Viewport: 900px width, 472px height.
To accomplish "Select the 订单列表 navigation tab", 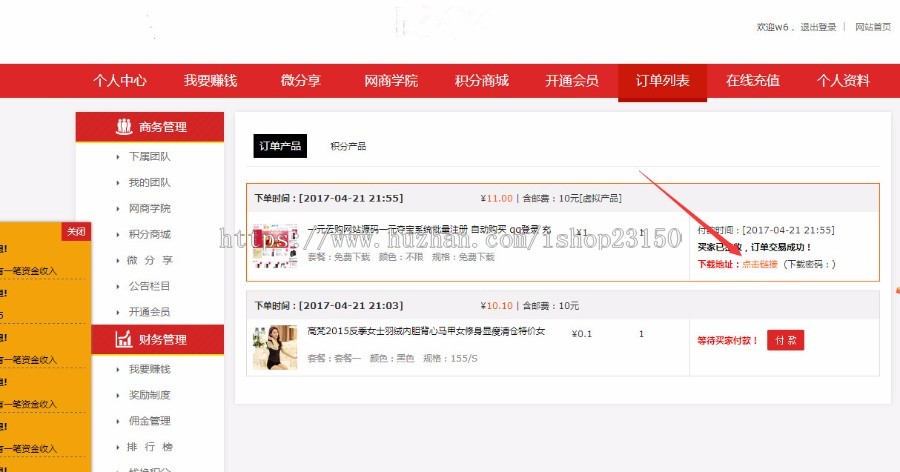I will [x=662, y=81].
